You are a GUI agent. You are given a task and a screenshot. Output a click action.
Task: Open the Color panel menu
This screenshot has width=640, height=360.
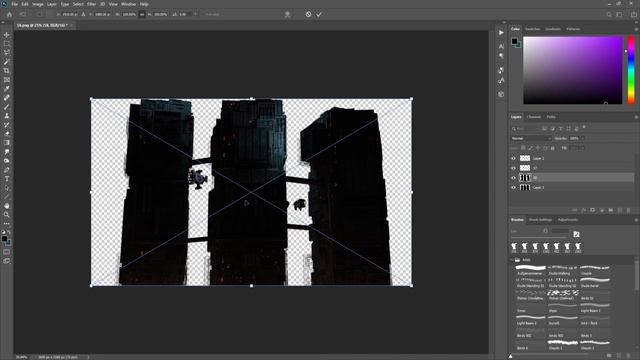click(x=636, y=29)
